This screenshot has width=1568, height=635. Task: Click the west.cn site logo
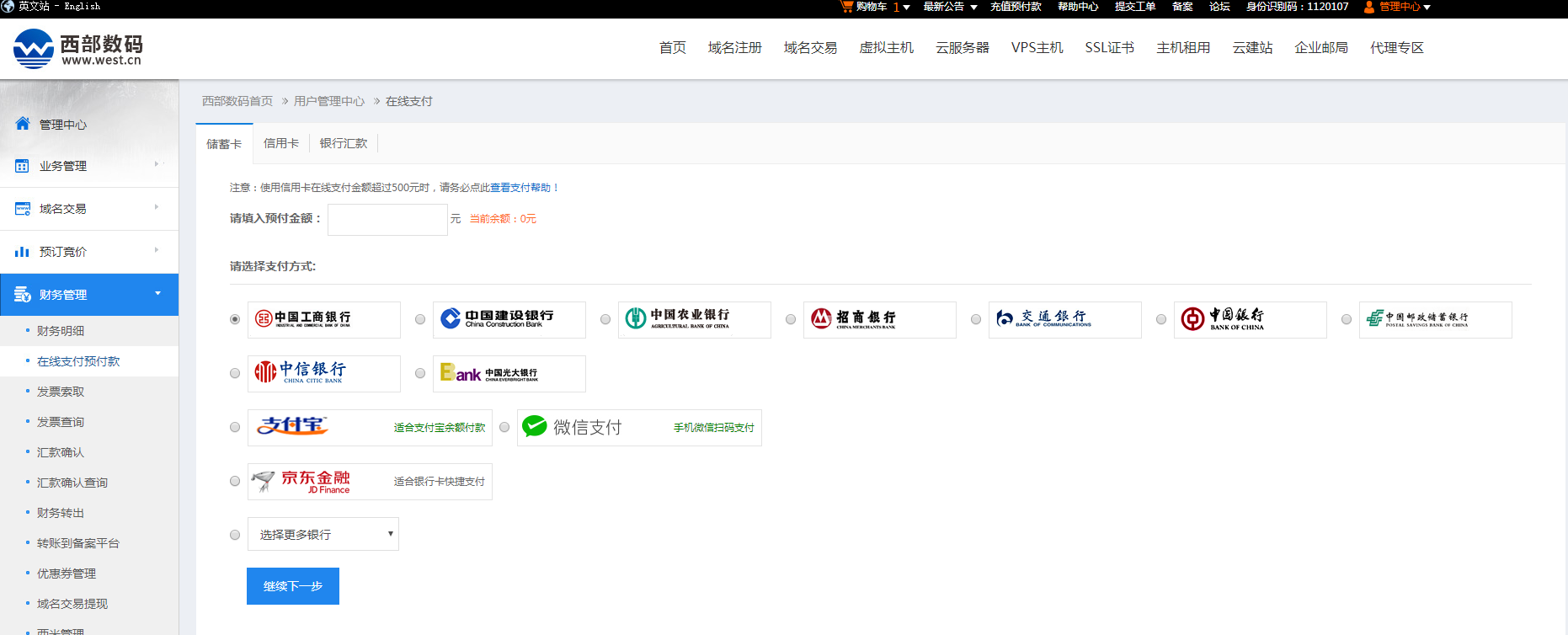(78, 49)
